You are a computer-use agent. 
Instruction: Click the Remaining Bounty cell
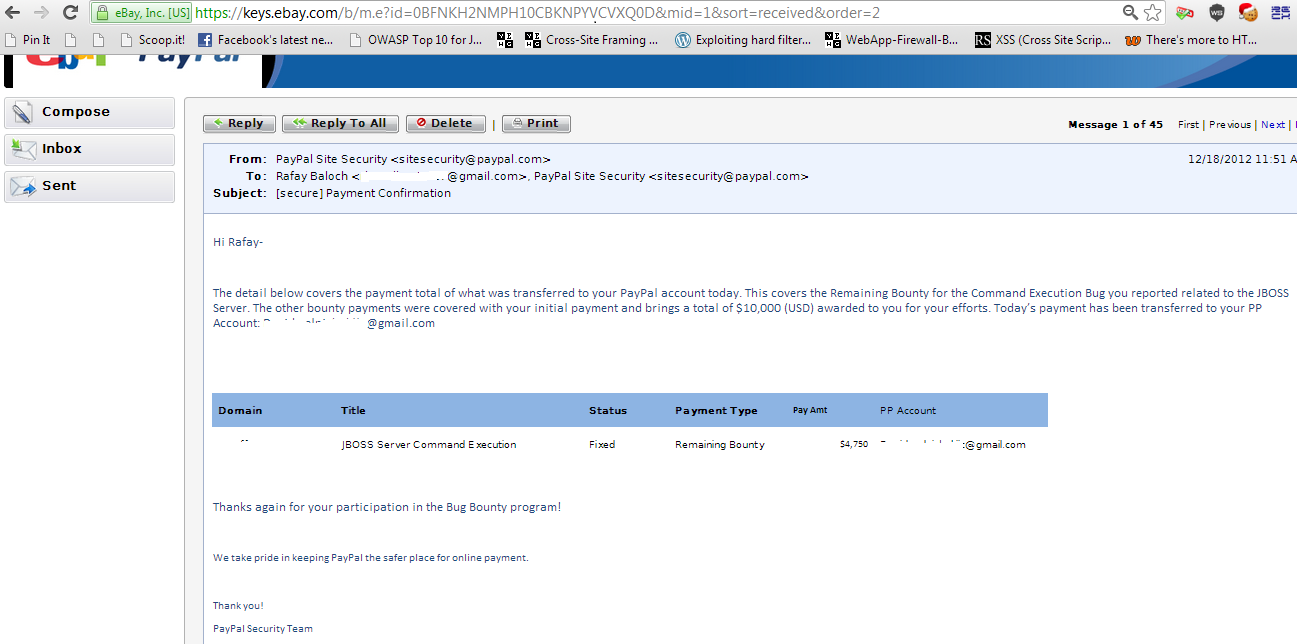coord(720,445)
